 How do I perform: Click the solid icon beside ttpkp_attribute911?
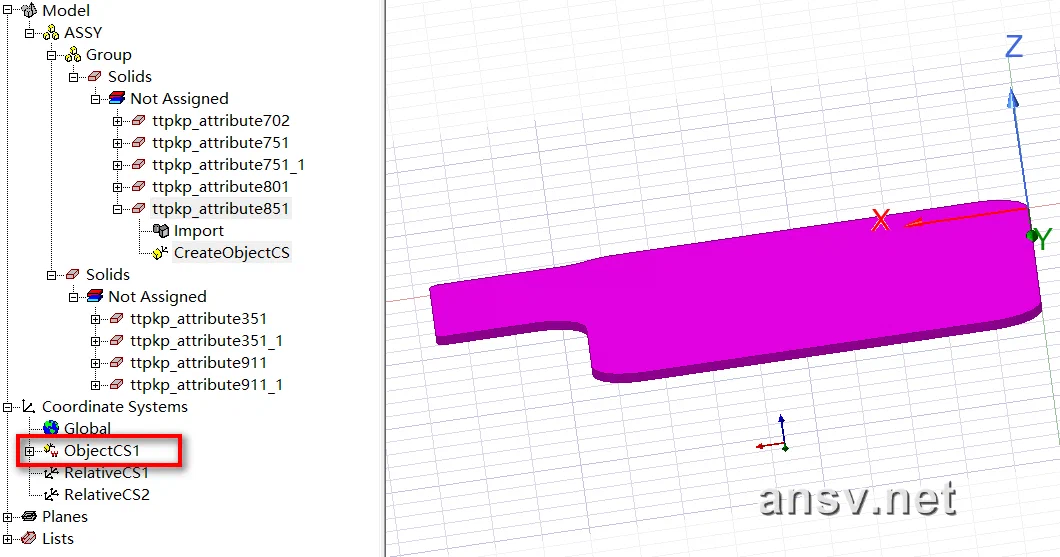116,362
